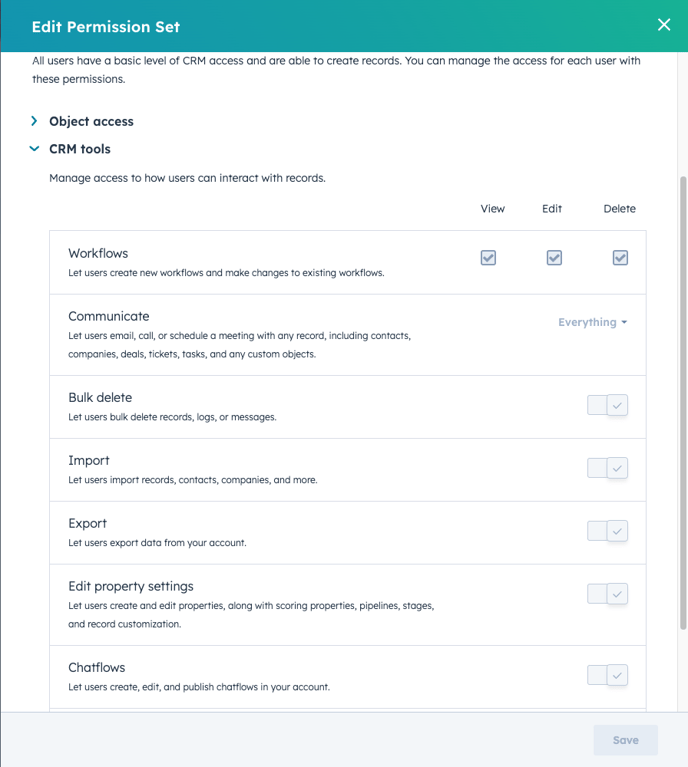Toggle the Chatflows permission switch
The width and height of the screenshot is (688, 767).
pos(607,675)
